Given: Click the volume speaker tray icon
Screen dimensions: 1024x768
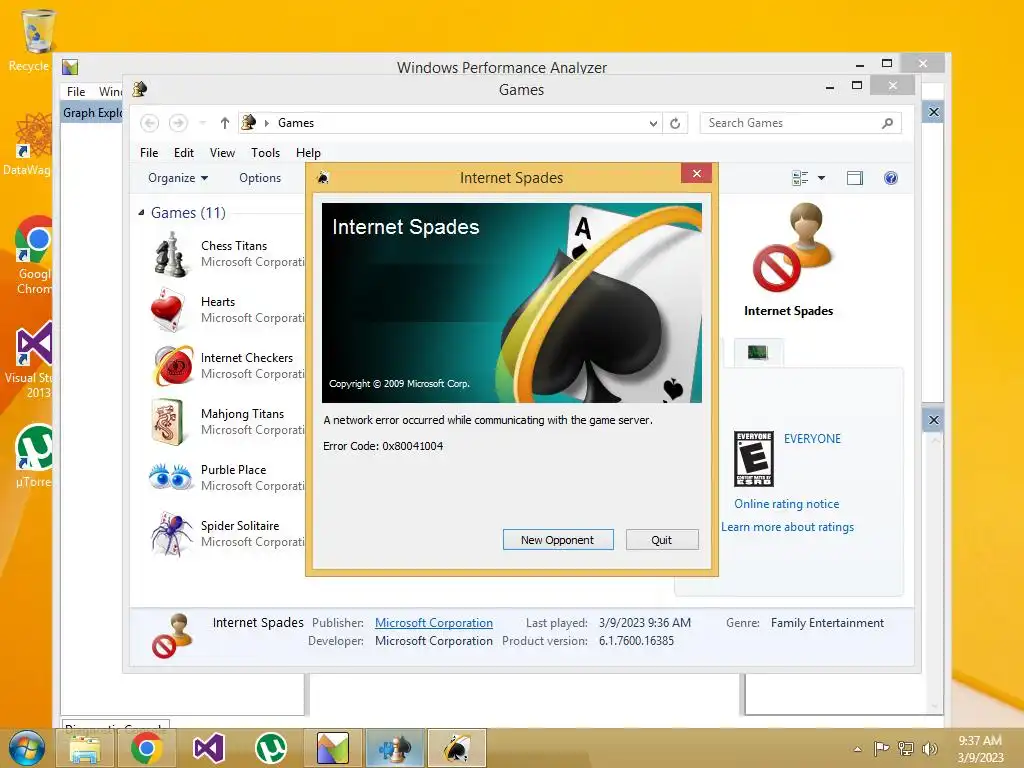Looking at the screenshot, I should (929, 748).
